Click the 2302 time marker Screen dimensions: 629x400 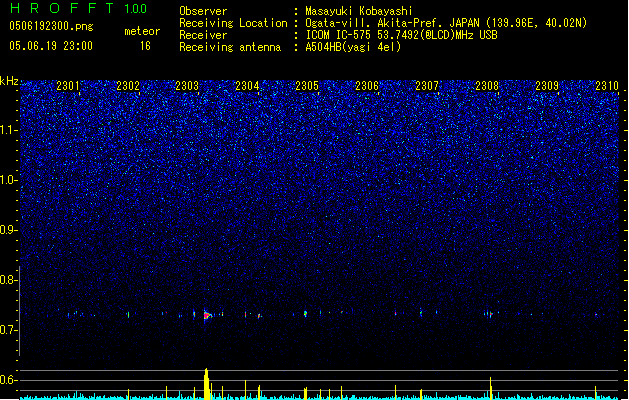128,85
